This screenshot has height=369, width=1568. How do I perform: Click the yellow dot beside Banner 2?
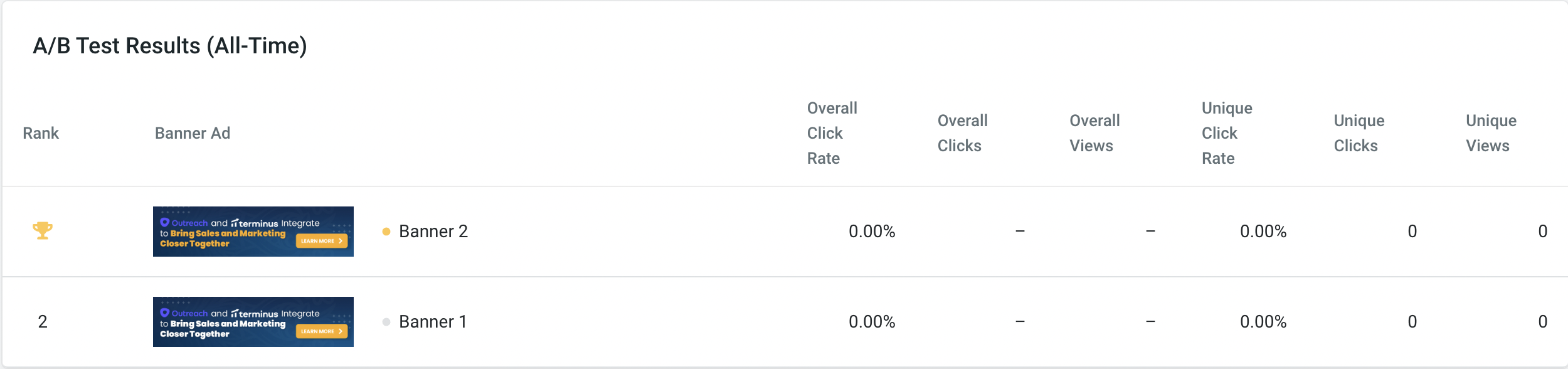(x=386, y=232)
